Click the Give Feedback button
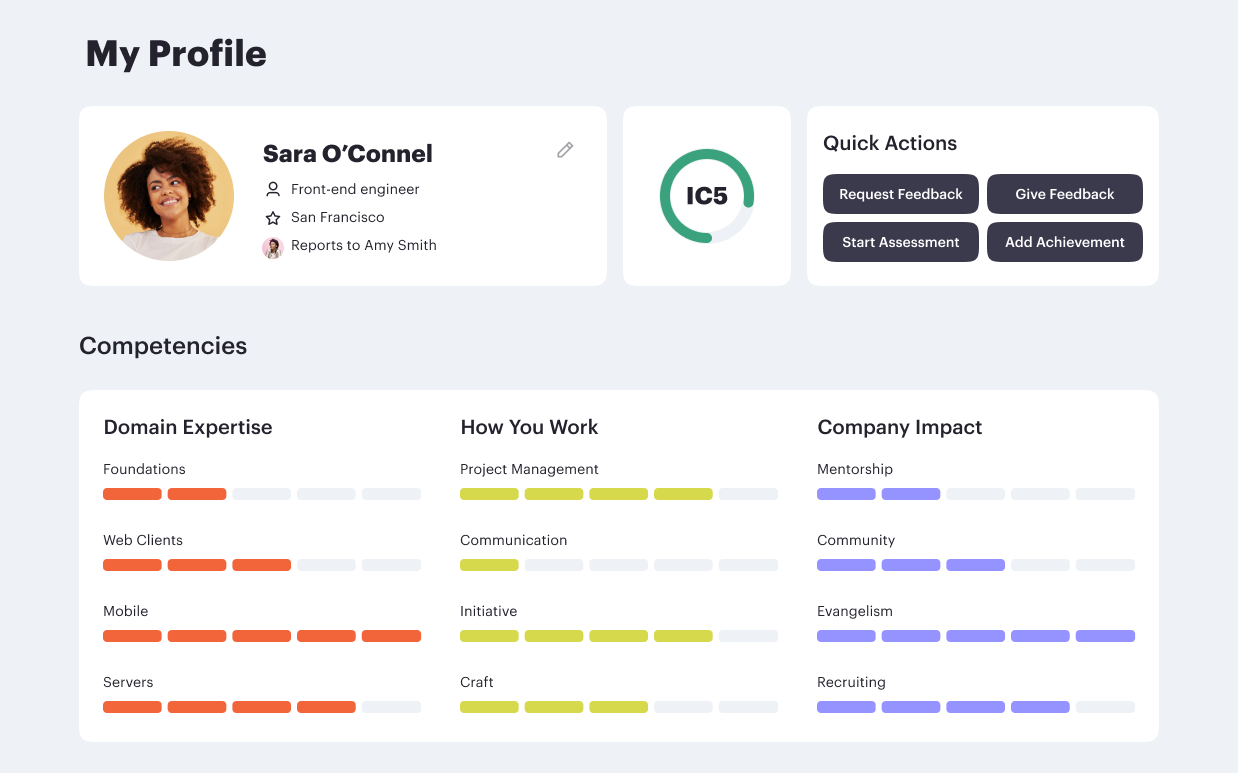1238x773 pixels. pyautogui.click(x=1064, y=194)
